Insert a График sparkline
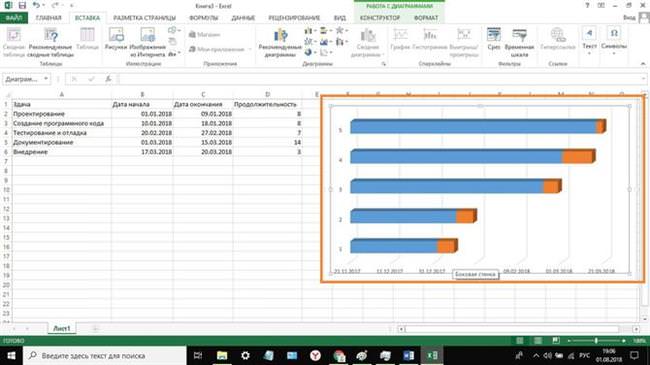This screenshot has height=365, width=650. click(x=400, y=39)
